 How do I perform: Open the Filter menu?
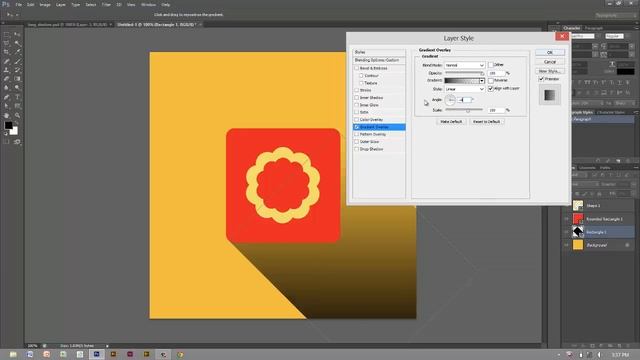[x=106, y=4]
